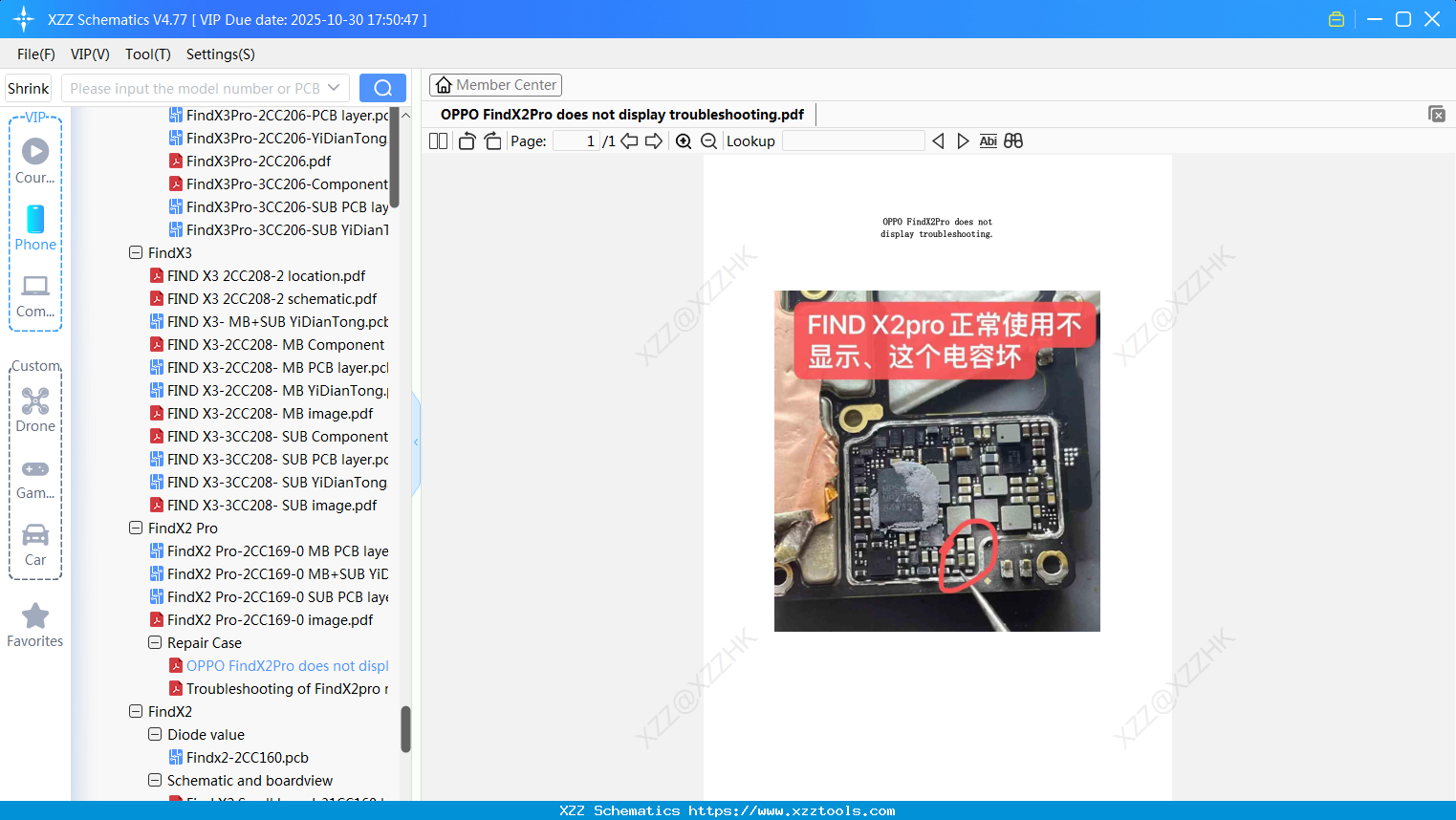Click the Lookup text field
This screenshot has height=820, width=1456.
point(854,141)
